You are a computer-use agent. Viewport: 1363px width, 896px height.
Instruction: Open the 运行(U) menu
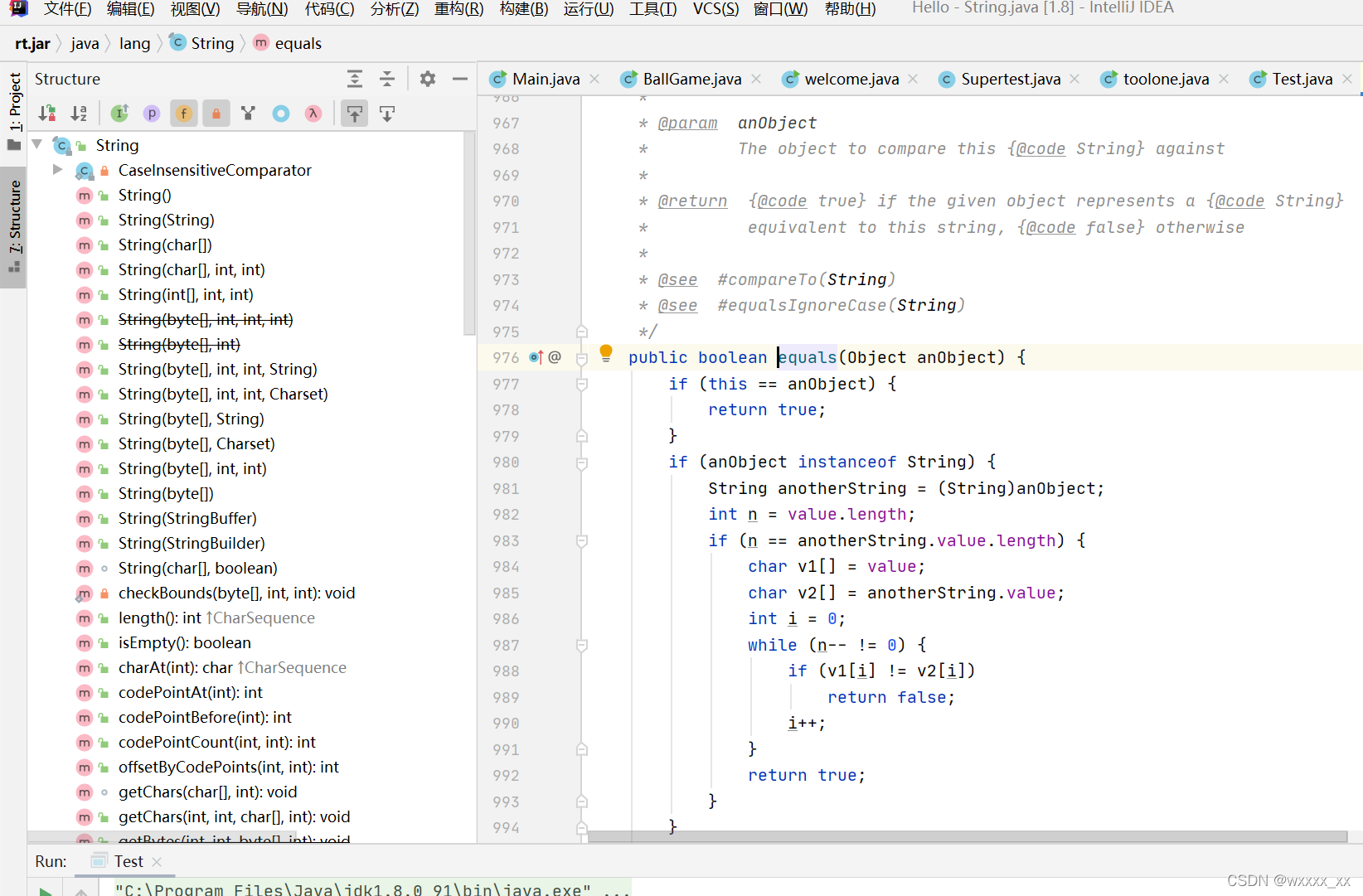coord(588,9)
